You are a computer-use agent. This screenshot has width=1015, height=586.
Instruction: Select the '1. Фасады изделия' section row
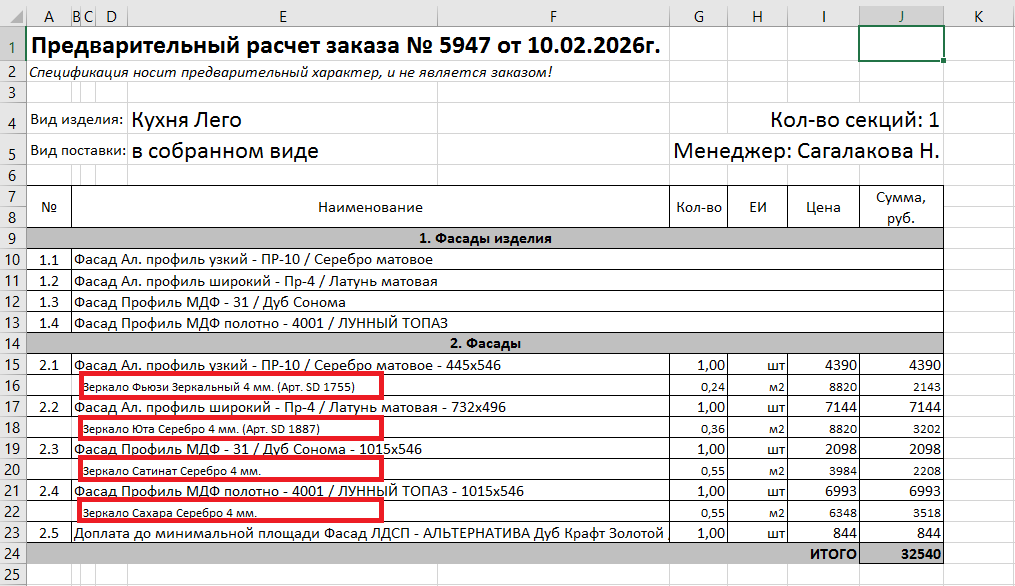tap(485, 239)
